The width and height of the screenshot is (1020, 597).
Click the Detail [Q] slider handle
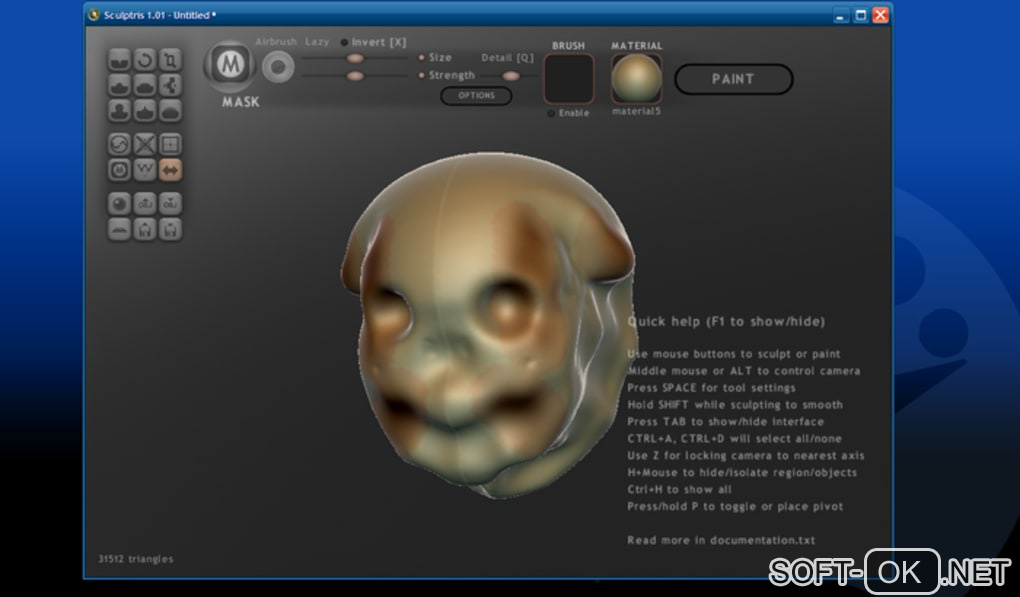(511, 76)
